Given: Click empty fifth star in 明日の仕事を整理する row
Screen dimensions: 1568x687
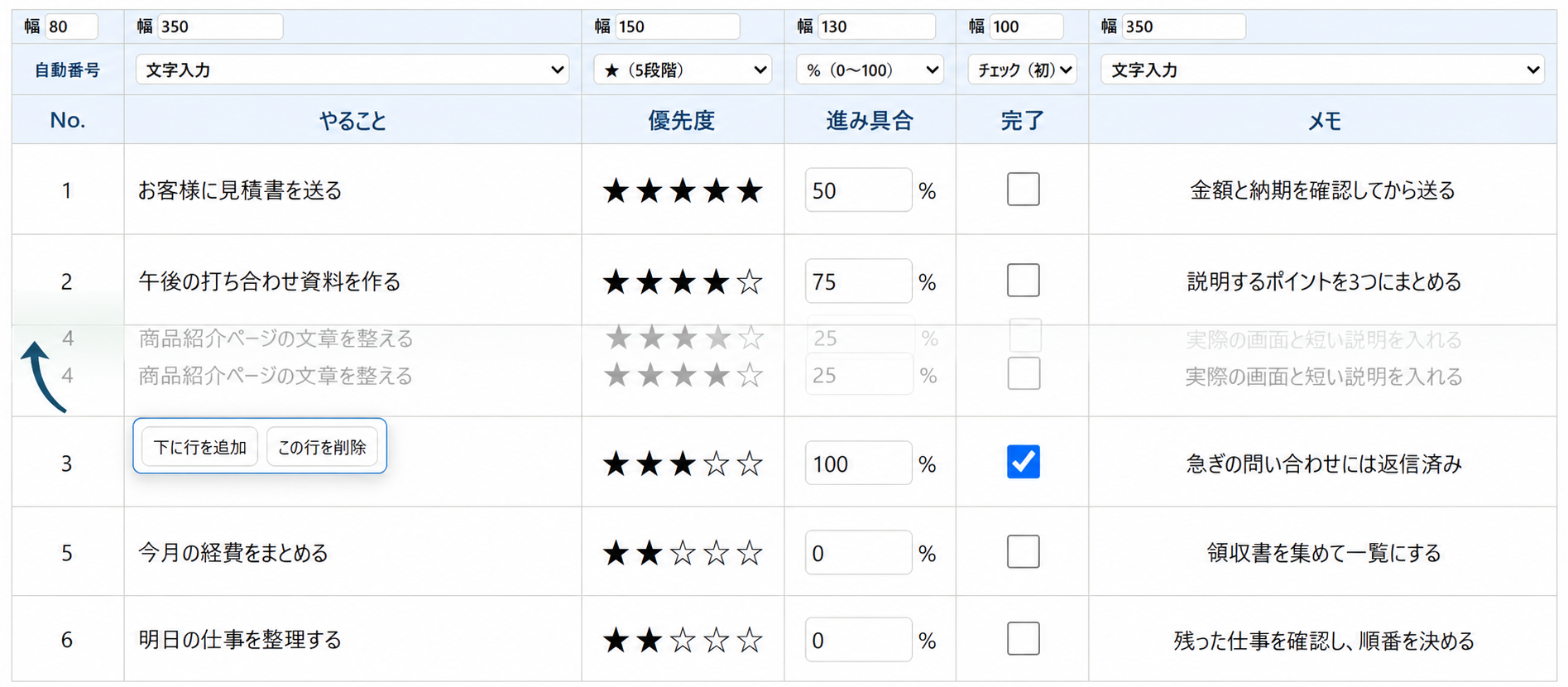Looking at the screenshot, I should point(750,640).
